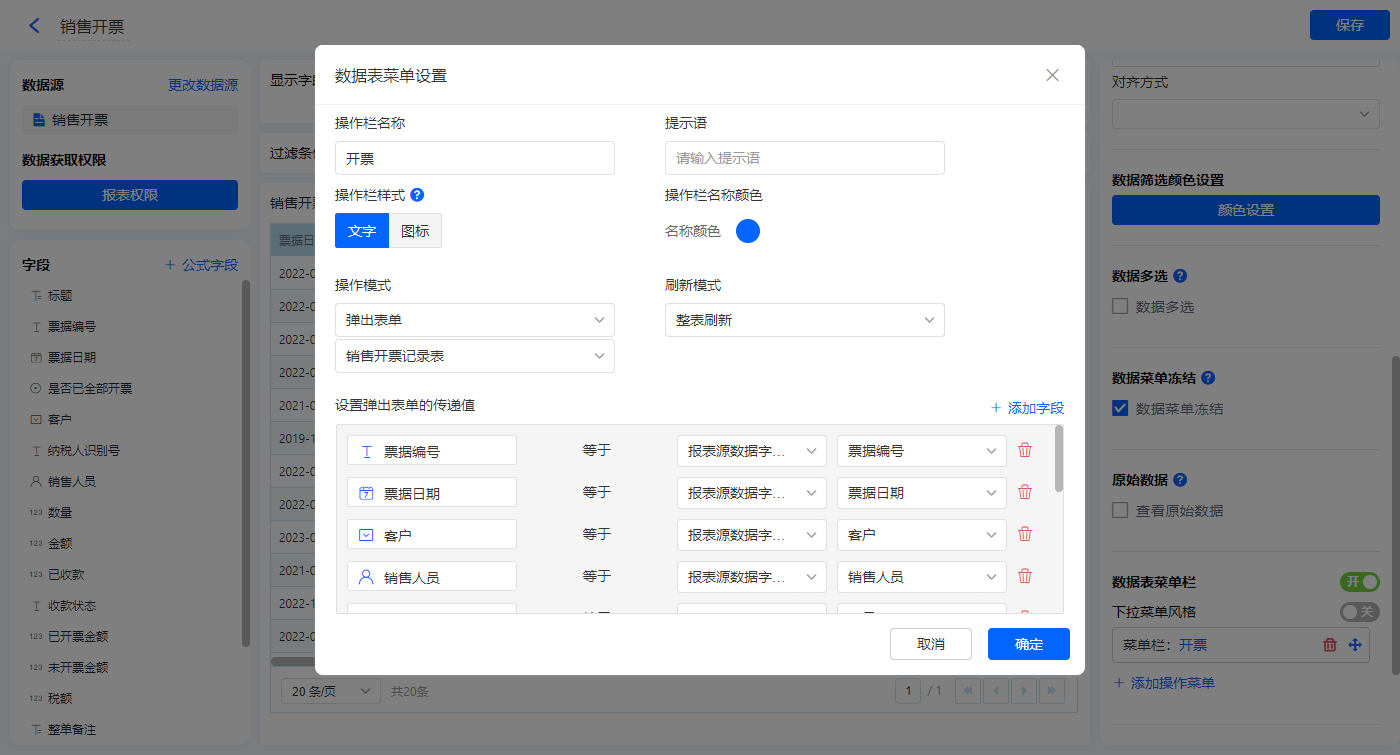Click the move handle on 菜单栏：开票
Viewport: 1400px width, 755px height.
coord(1355,645)
